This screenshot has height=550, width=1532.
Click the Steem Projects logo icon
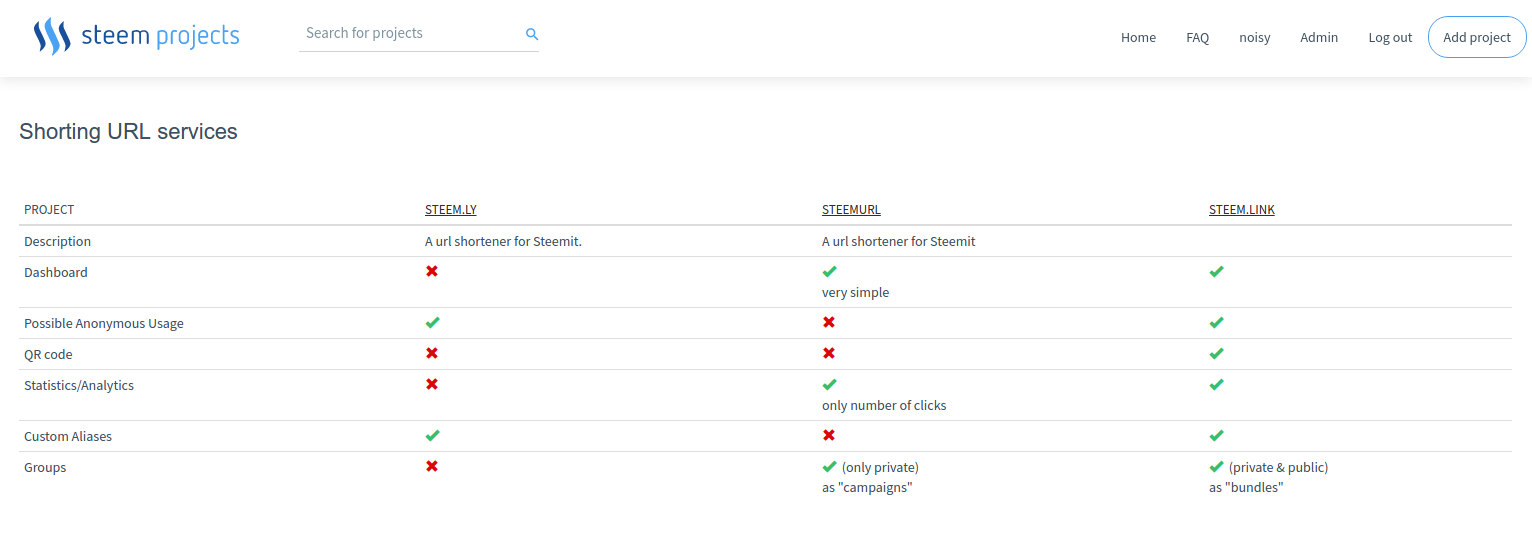tap(52, 36)
